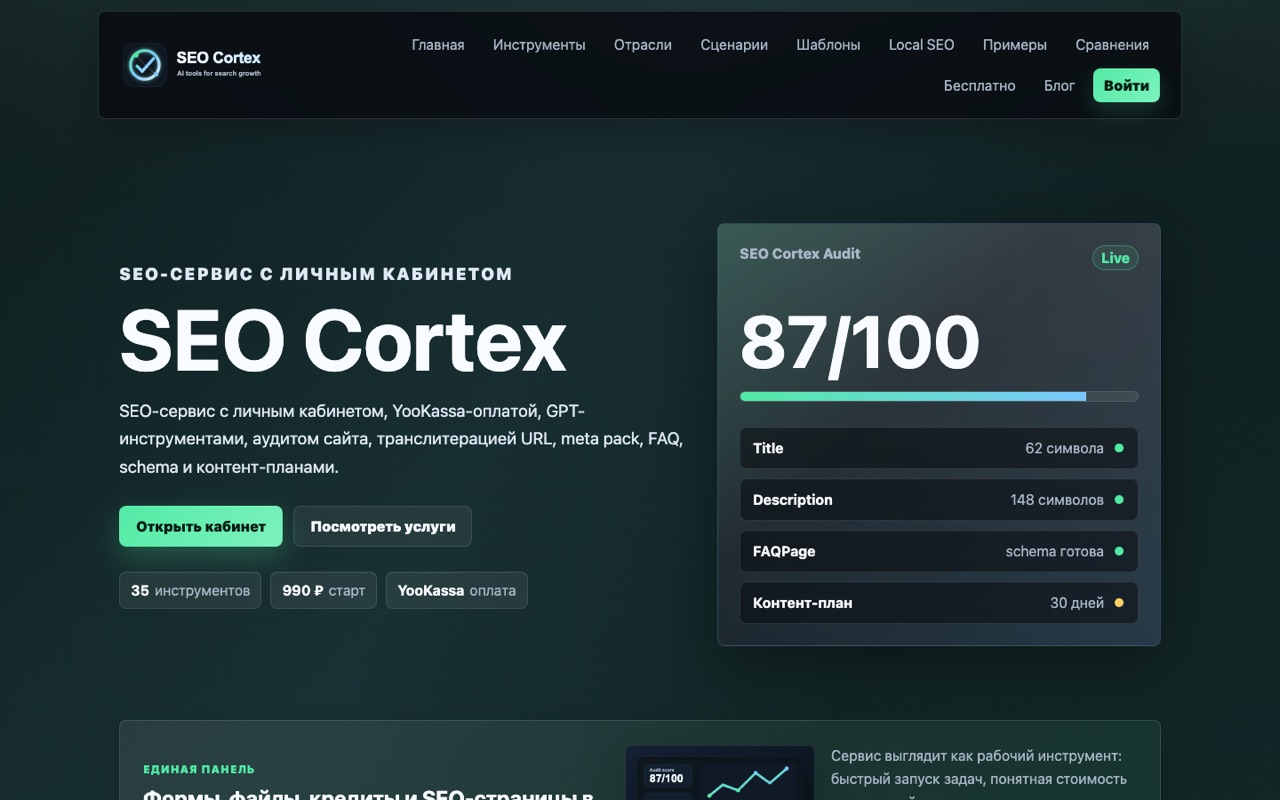Viewport: 1280px width, 800px height.
Task: Click the green status dot beside Title
Action: 1119,448
